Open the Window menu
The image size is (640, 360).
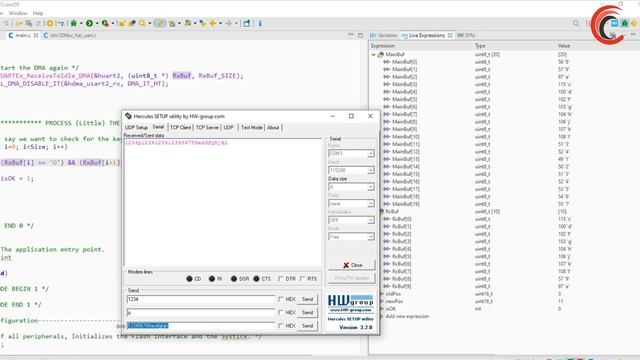point(18,13)
